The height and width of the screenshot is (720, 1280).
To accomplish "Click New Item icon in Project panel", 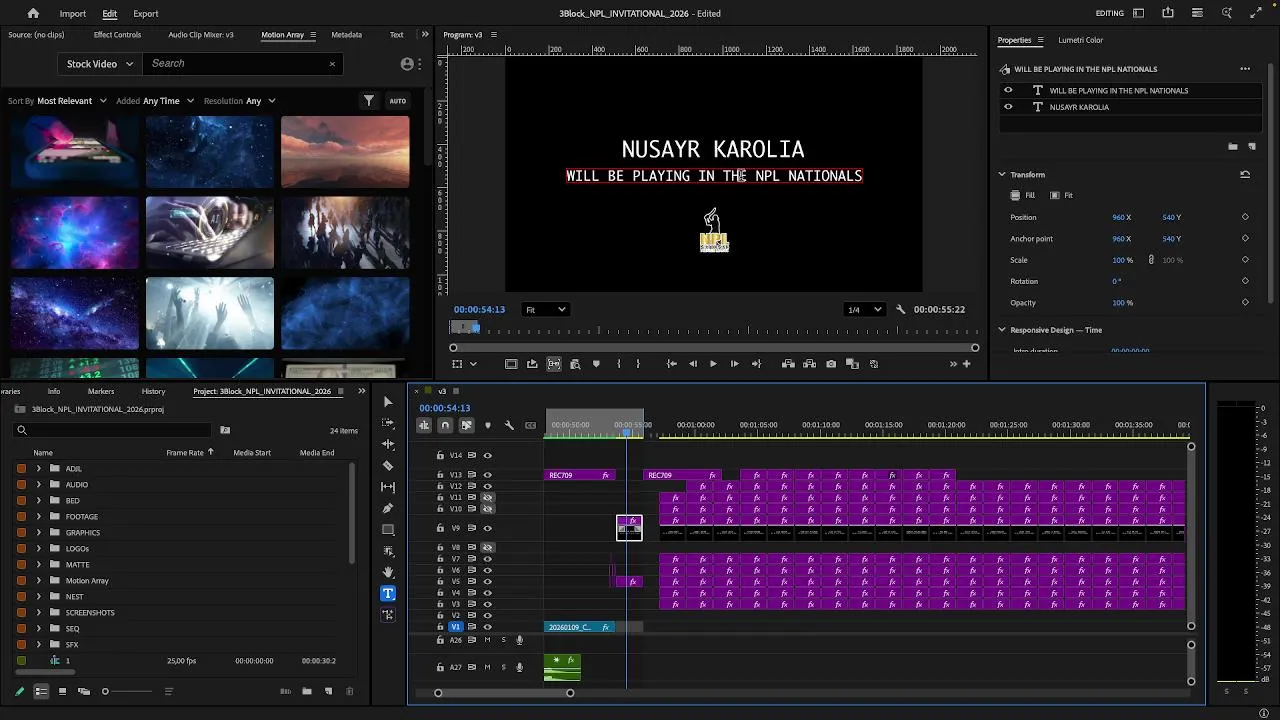I will (328, 691).
